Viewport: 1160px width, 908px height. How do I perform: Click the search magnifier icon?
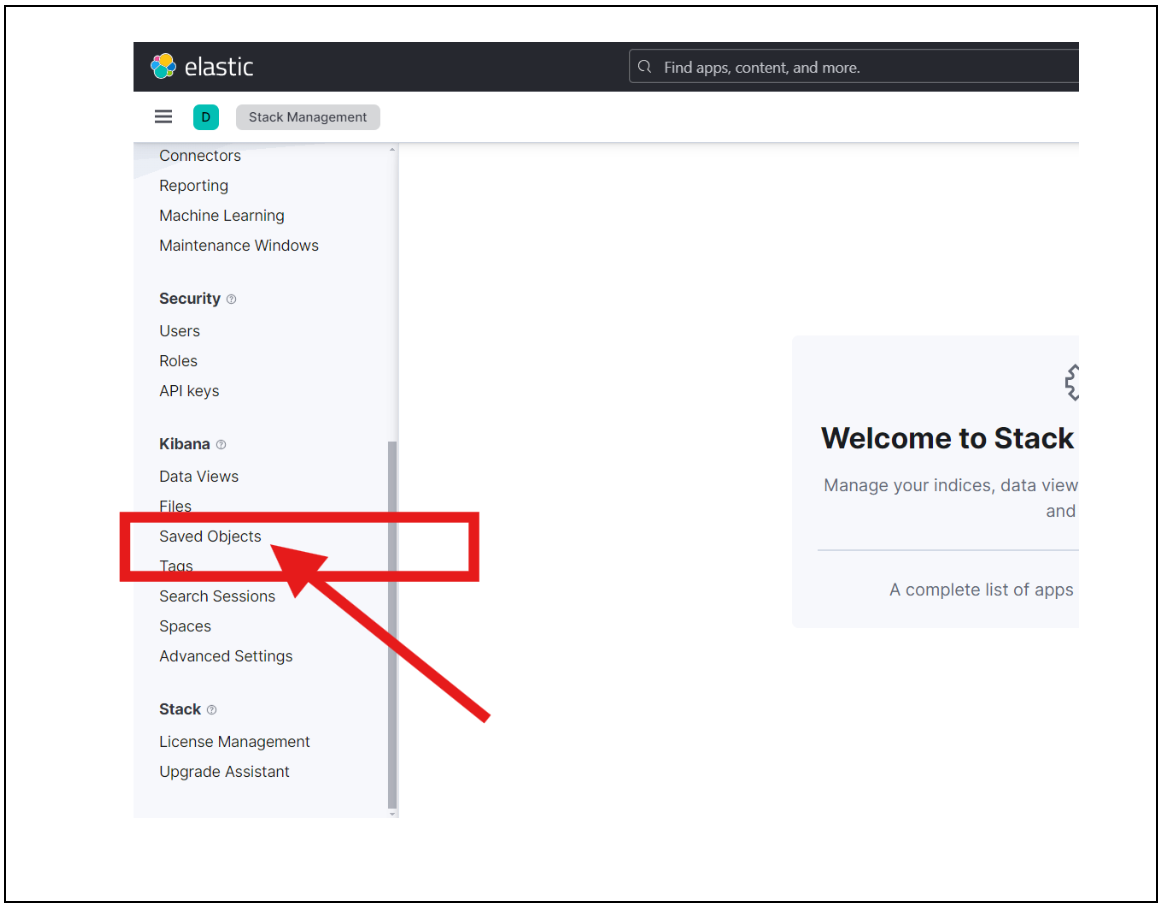646,67
